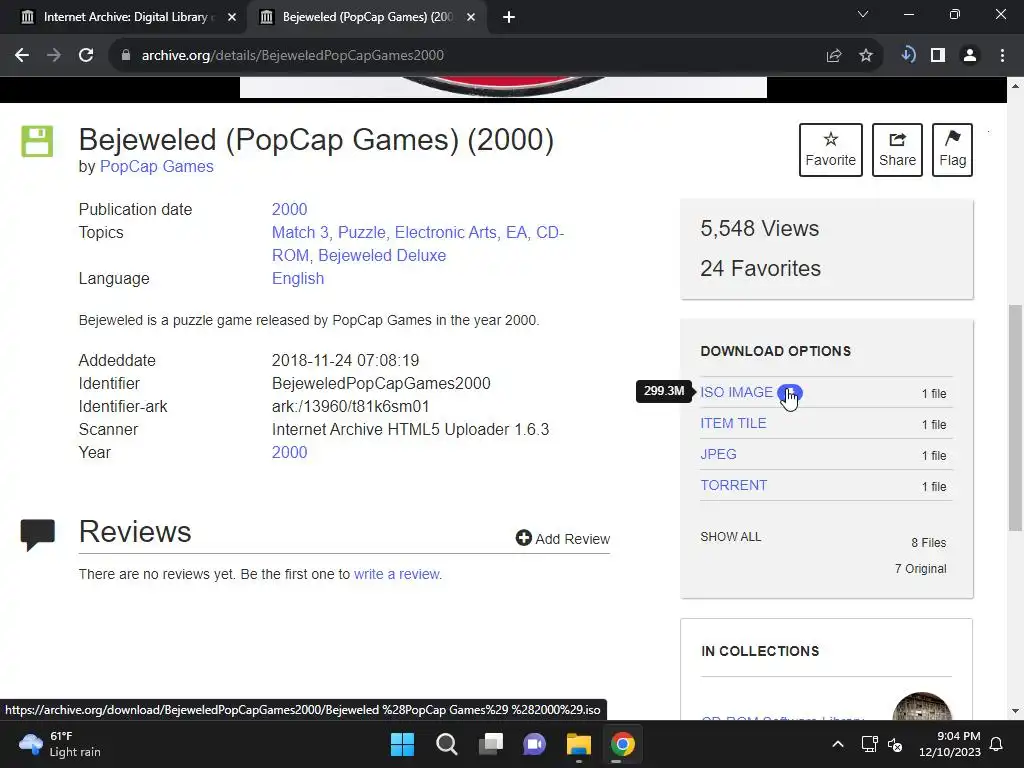Open the Bejeweled Deluxe topic link
The image size is (1024, 768).
pos(382,255)
